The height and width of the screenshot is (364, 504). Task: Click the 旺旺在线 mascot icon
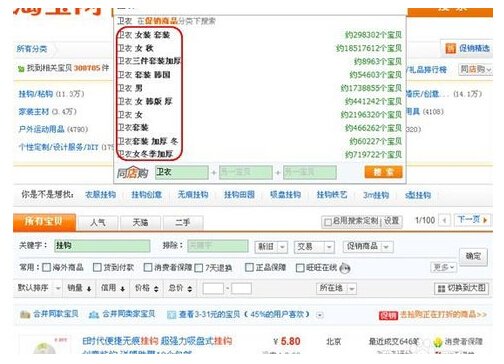[x=345, y=268]
